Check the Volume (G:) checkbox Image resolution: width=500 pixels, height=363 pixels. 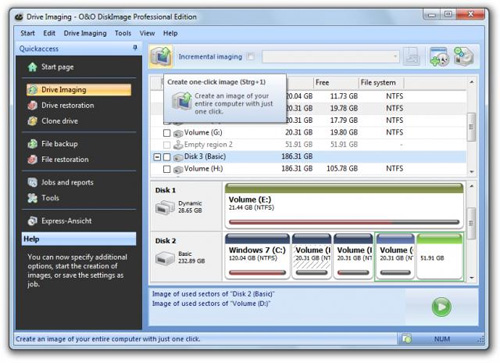coord(167,133)
